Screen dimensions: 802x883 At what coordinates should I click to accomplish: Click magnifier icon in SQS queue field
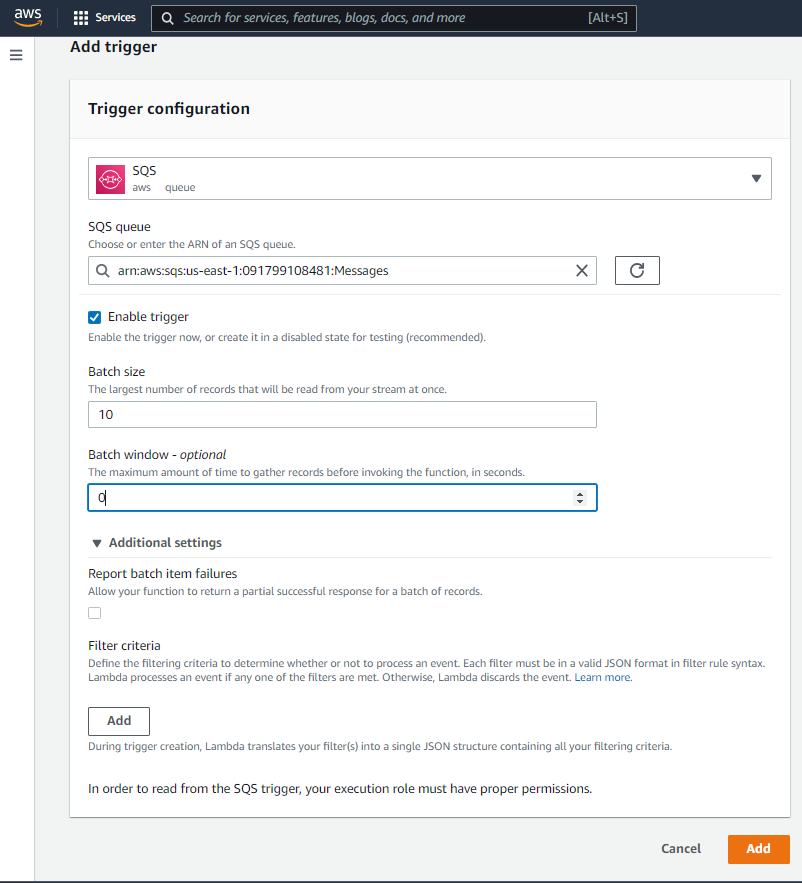click(102, 271)
